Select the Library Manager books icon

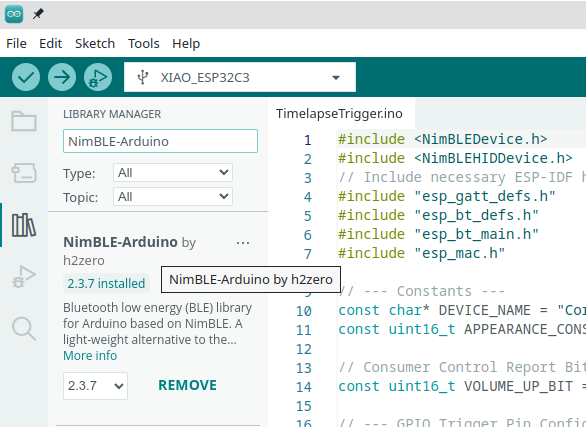[x=24, y=225]
